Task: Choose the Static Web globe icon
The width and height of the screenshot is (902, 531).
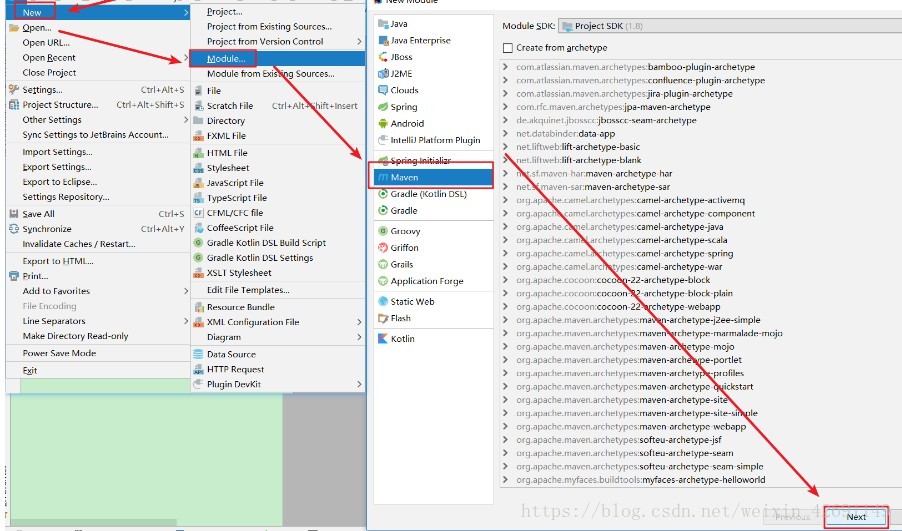Action: pyautogui.click(x=383, y=301)
